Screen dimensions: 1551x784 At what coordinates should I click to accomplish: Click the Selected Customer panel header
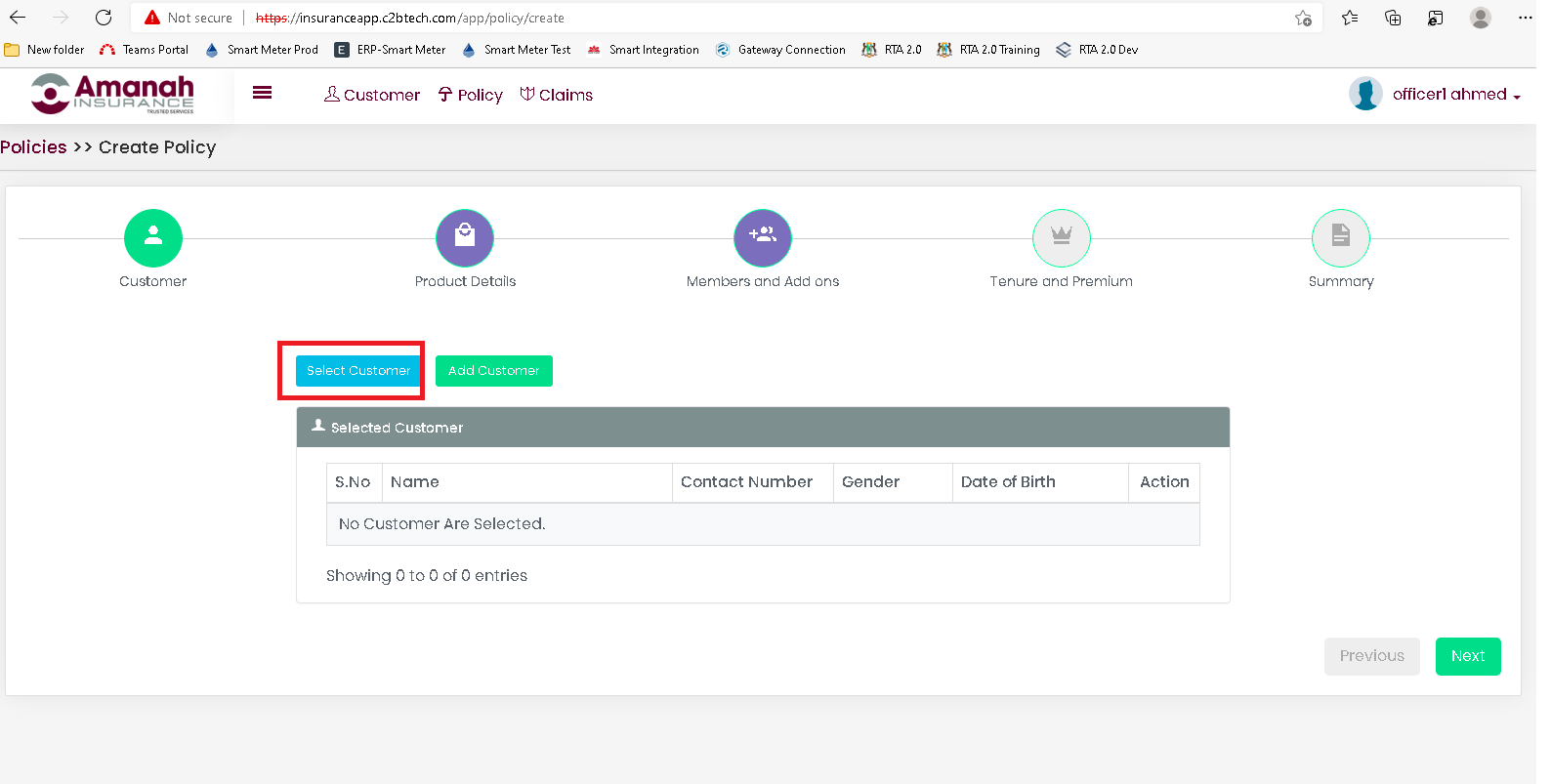pyautogui.click(x=763, y=428)
